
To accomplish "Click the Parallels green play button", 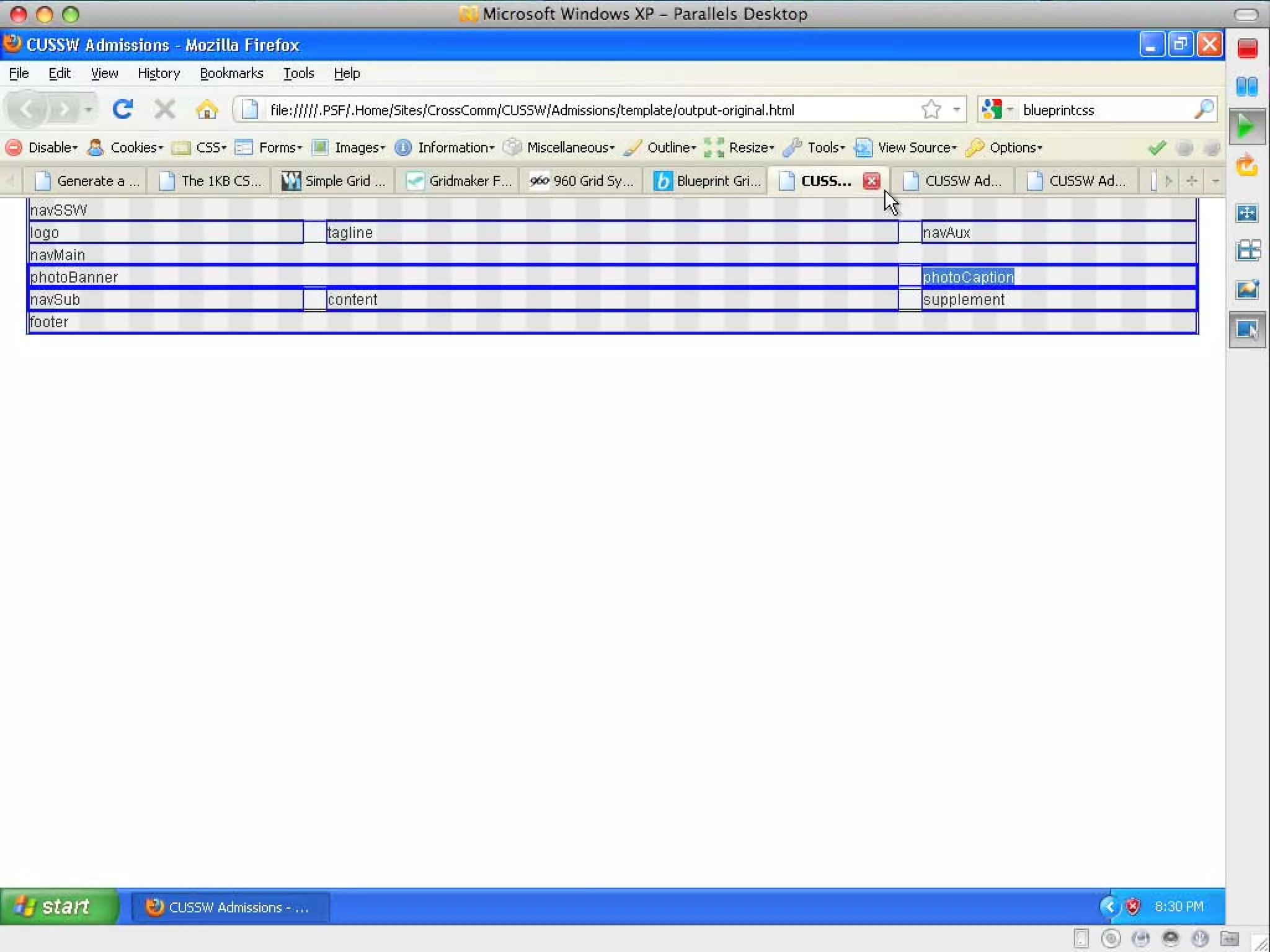I will point(1246,127).
